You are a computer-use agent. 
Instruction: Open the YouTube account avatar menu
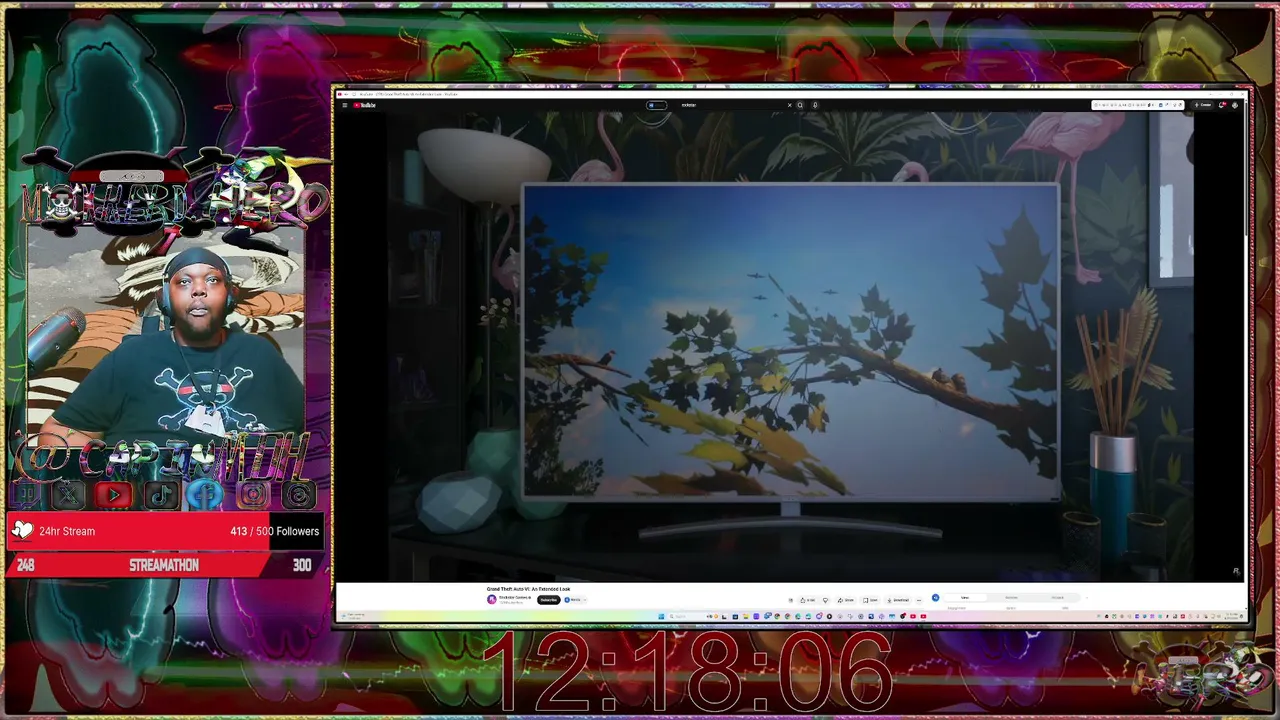[x=1235, y=105]
